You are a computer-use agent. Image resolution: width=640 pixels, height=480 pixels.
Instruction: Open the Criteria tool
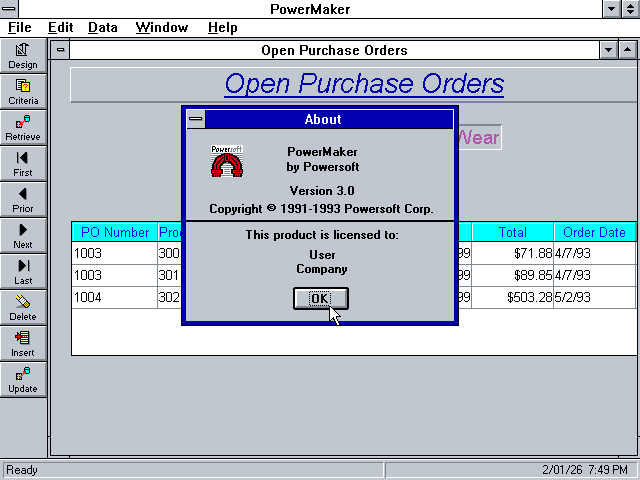tap(23, 91)
